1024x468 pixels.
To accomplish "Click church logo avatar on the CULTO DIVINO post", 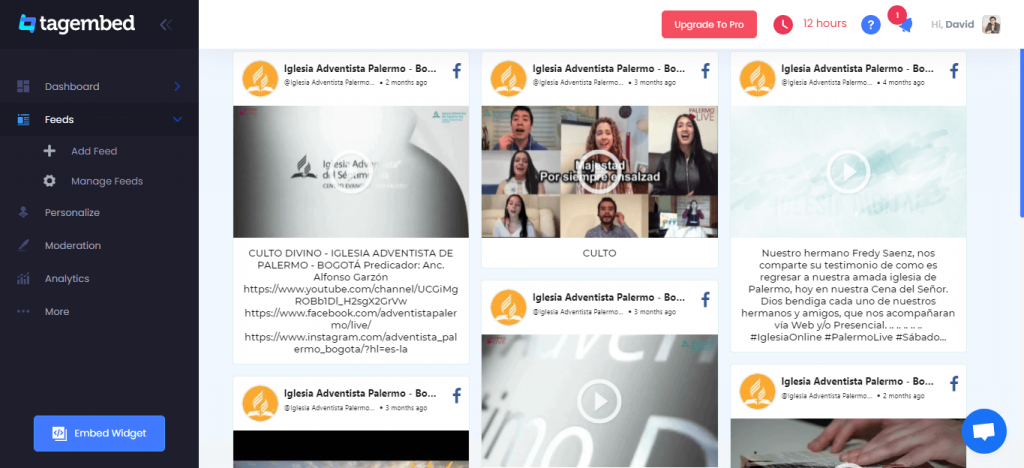I will (x=261, y=78).
